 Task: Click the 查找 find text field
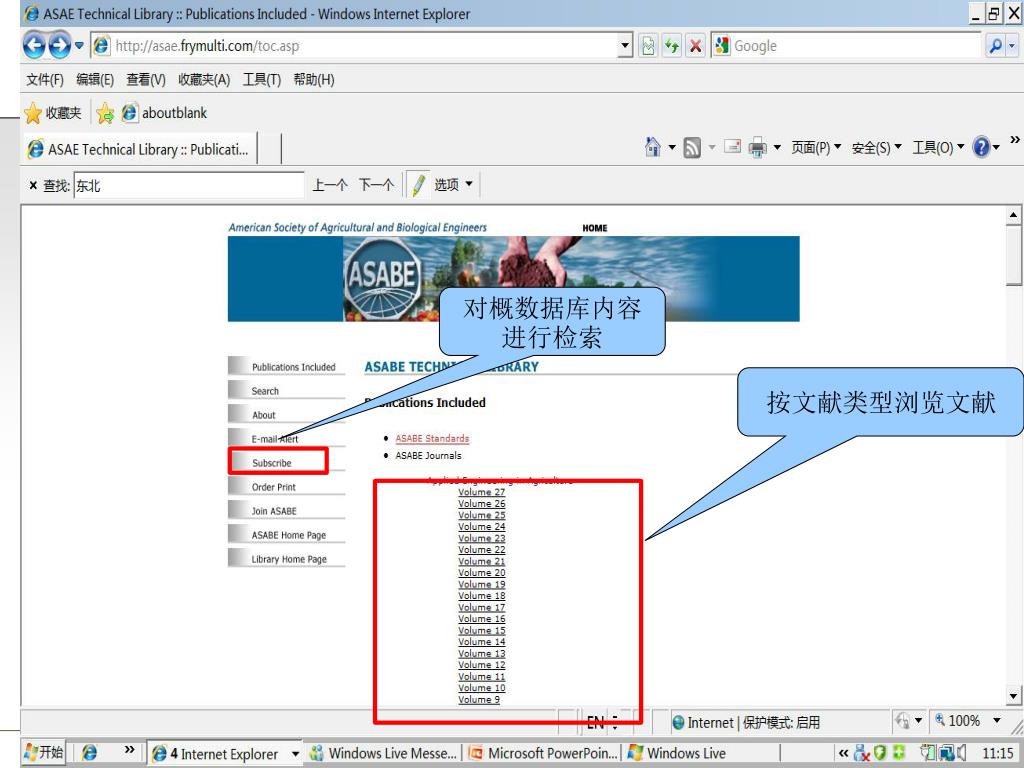pos(189,185)
